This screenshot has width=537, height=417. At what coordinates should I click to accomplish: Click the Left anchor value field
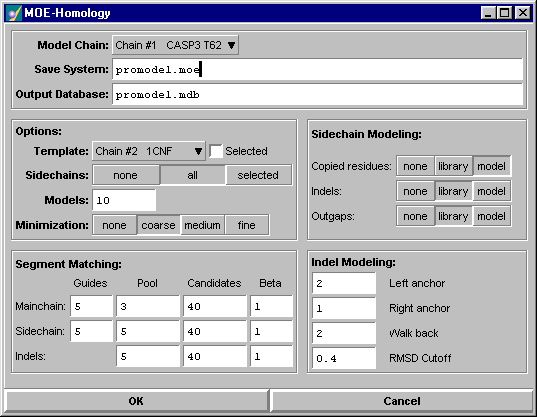point(344,283)
